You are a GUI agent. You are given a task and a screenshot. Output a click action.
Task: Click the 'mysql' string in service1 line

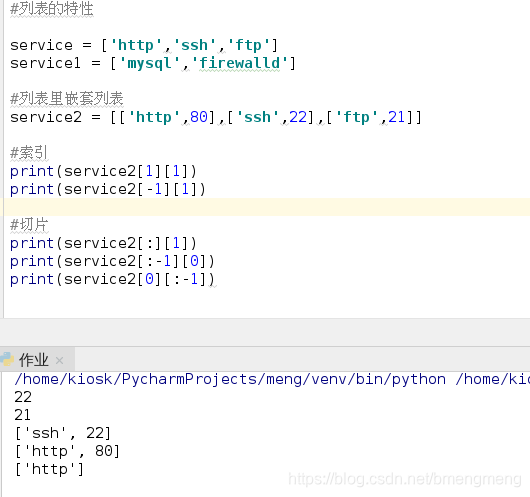pos(149,63)
